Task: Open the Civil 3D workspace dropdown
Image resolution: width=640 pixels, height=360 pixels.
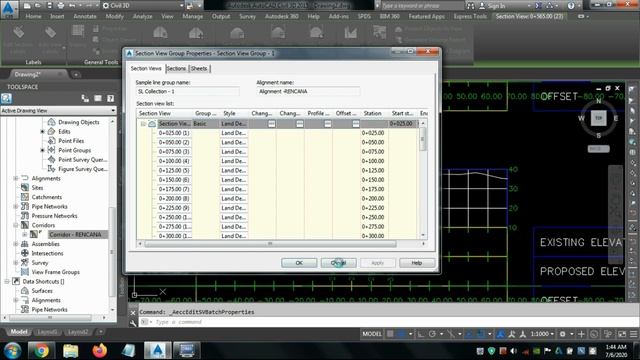Action: point(142,6)
